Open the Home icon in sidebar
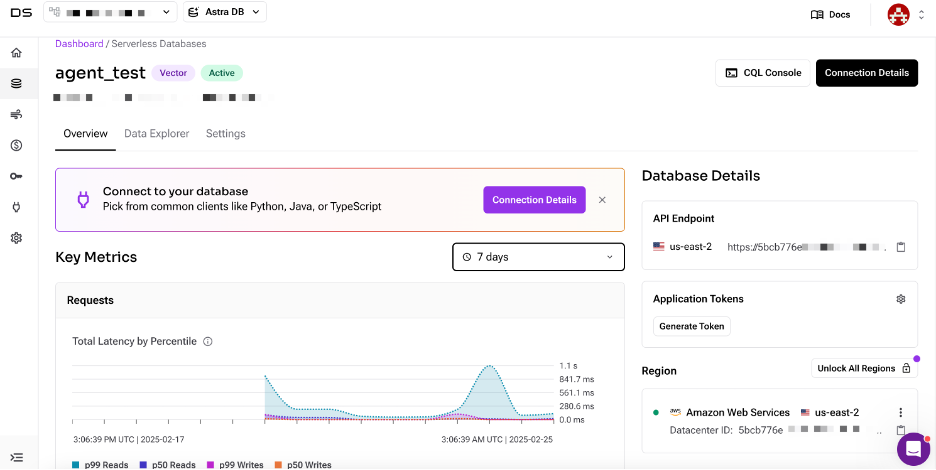 coord(17,53)
